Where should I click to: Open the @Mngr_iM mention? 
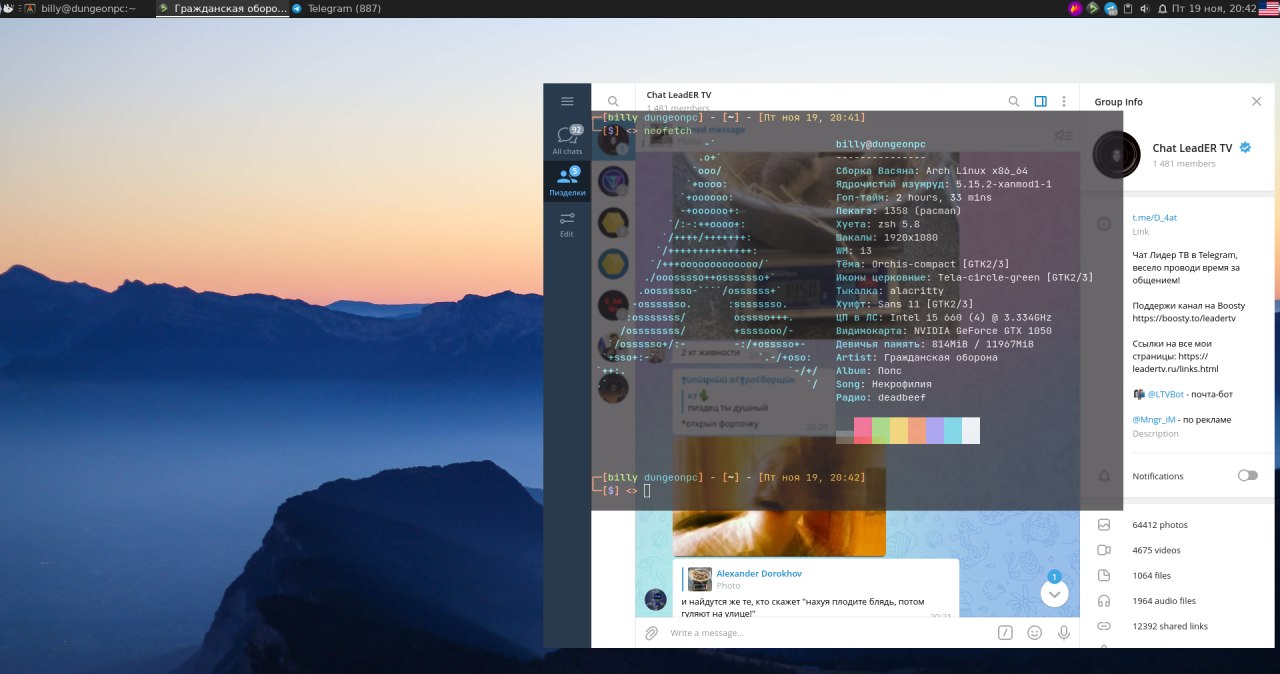tap(1155, 419)
